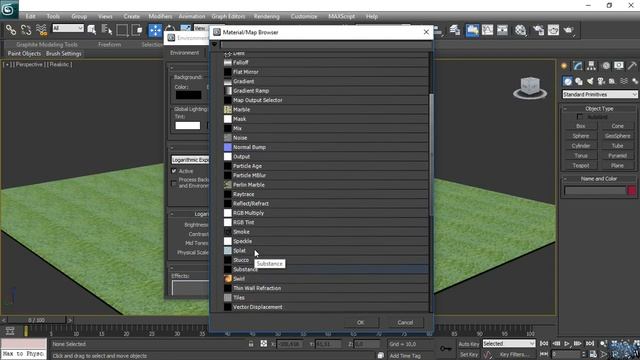This screenshot has width=640, height=360.
Task: Click the Select Object tool icon
Action: pyautogui.click(x=92, y=30)
